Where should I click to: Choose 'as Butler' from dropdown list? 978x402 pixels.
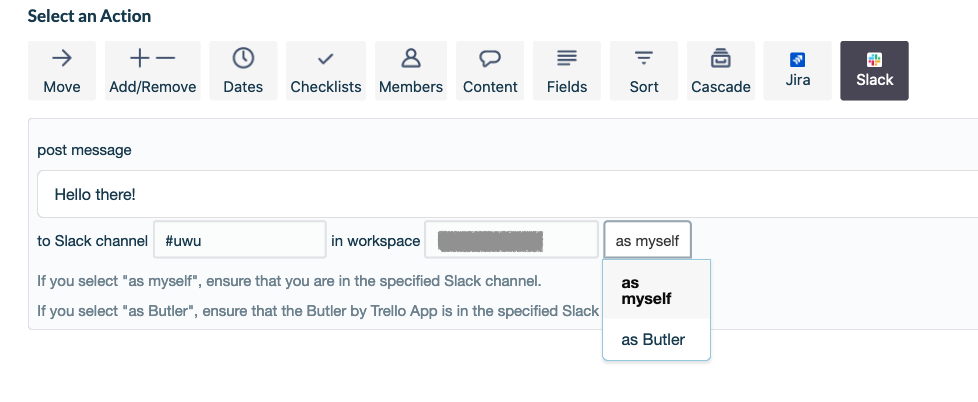click(x=653, y=340)
